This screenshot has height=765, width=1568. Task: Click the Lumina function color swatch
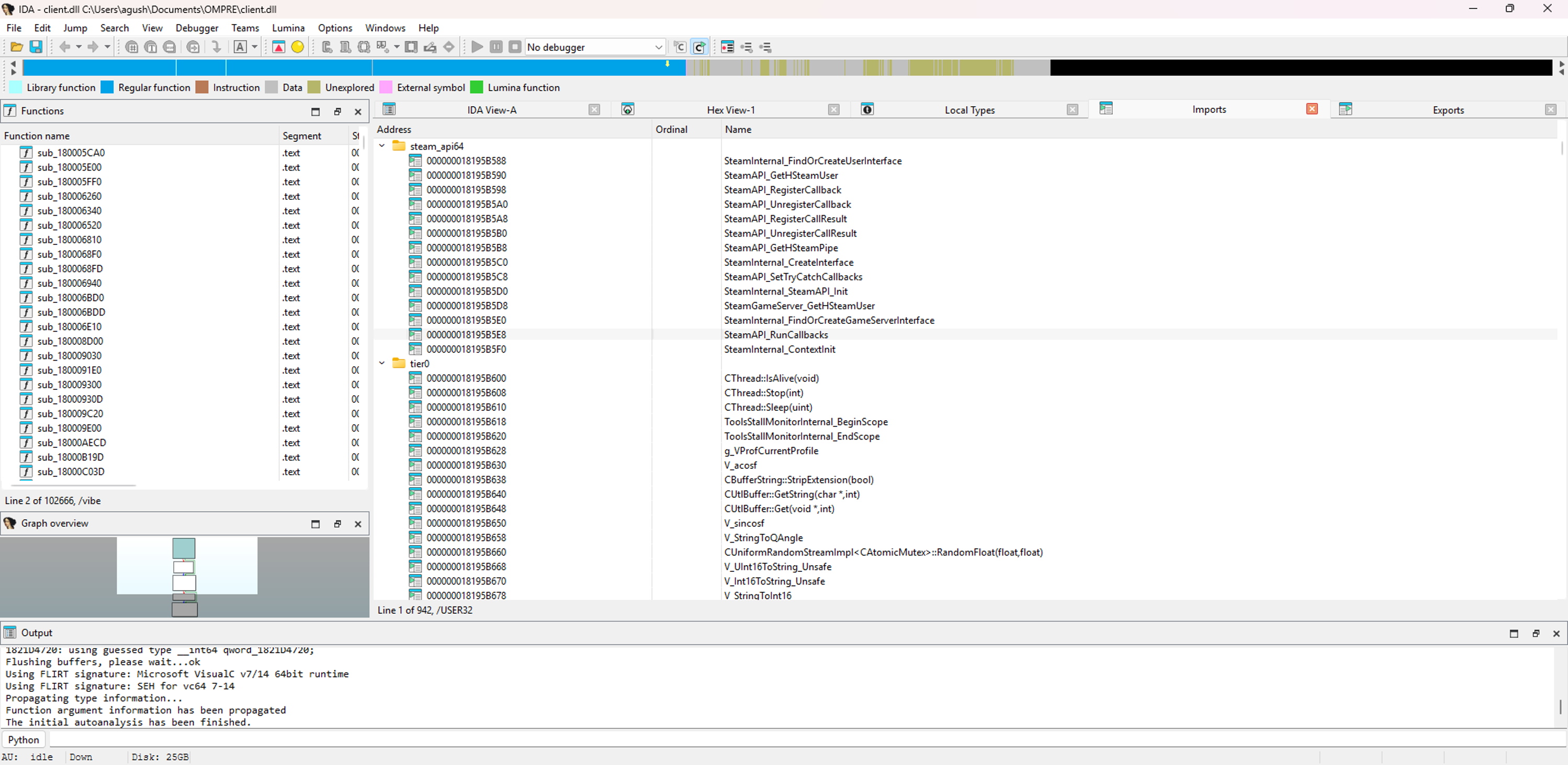point(477,87)
